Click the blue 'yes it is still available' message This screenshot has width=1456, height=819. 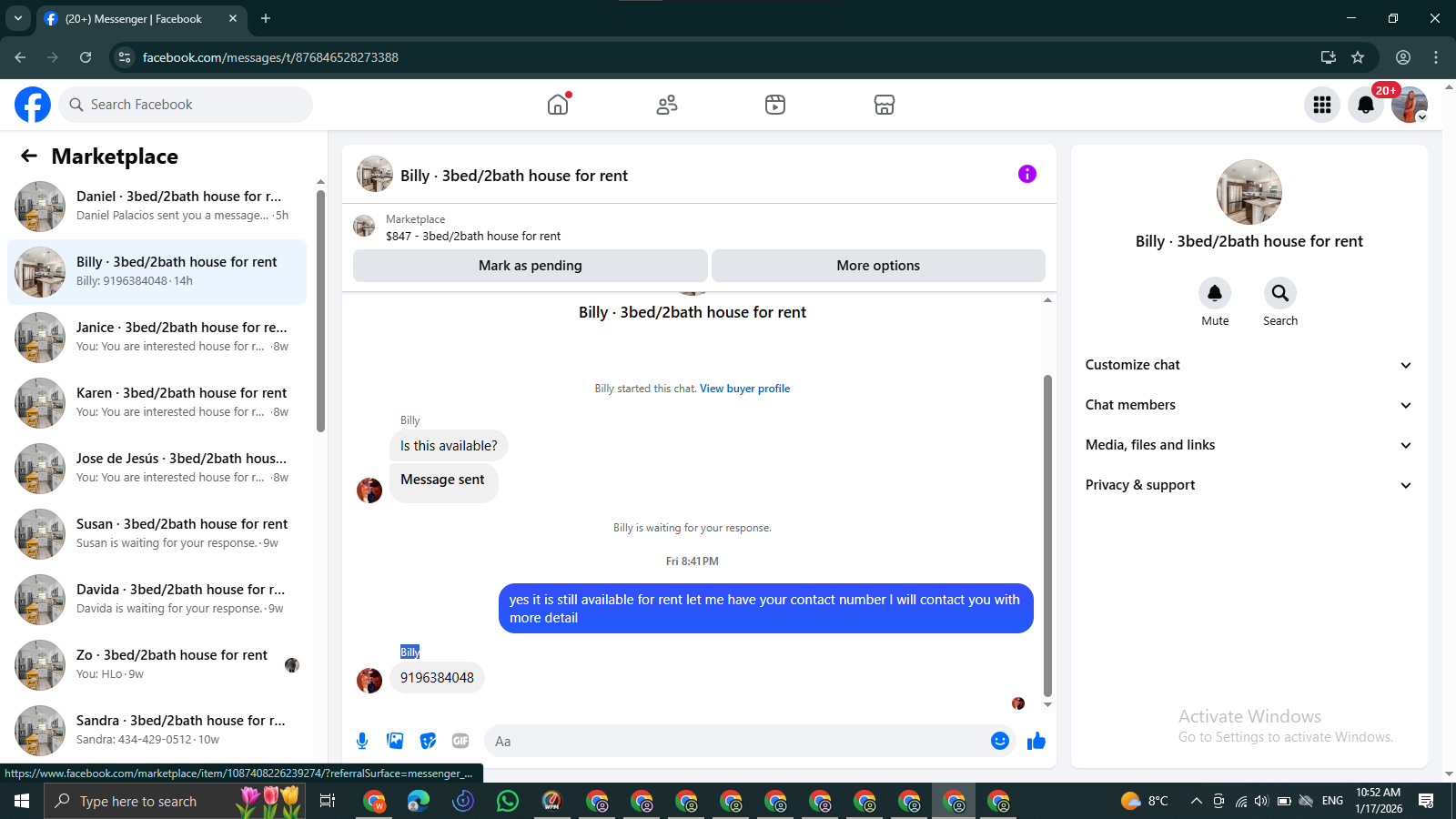[765, 609]
